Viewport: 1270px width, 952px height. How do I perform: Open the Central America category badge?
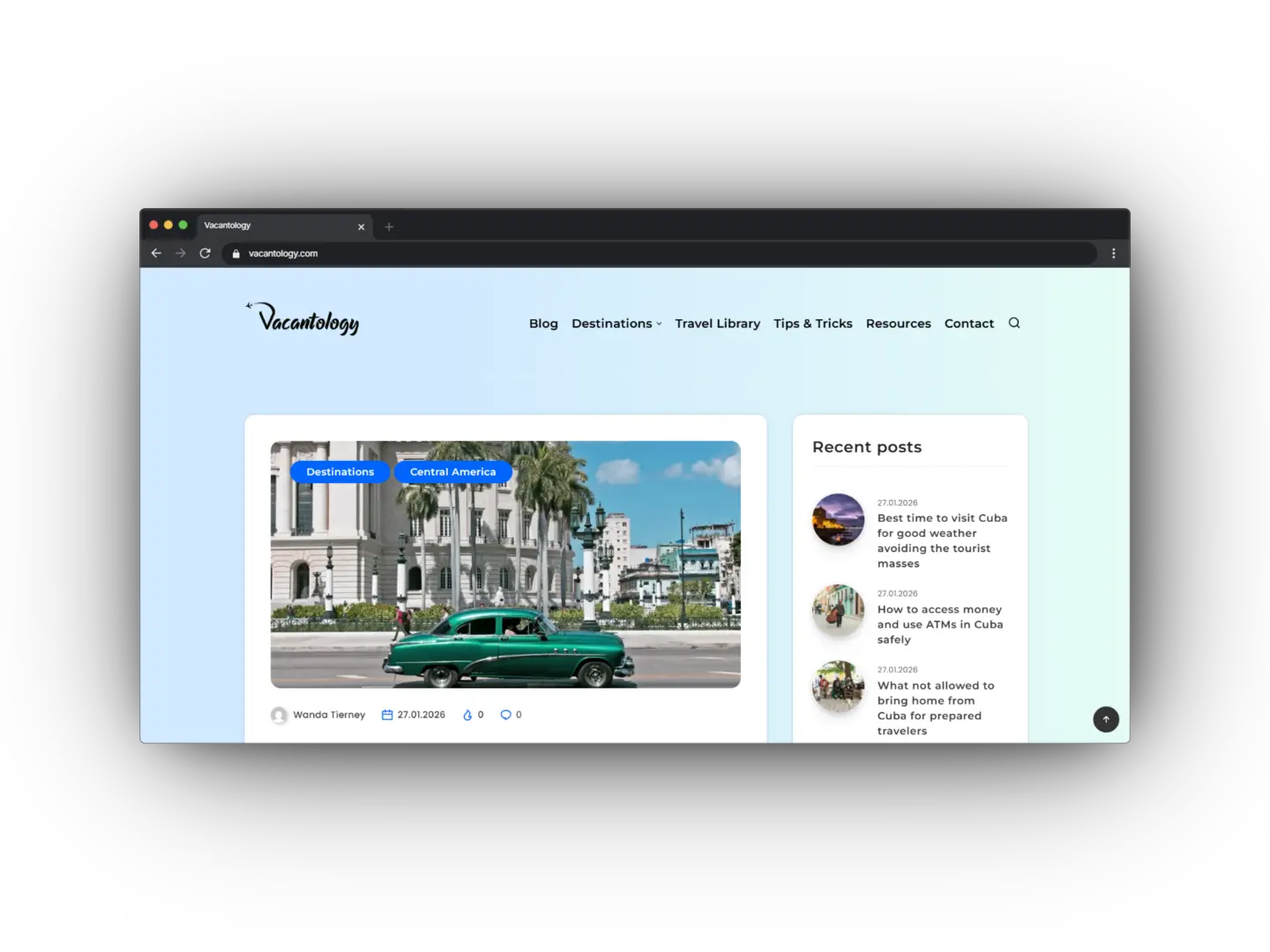tap(452, 472)
